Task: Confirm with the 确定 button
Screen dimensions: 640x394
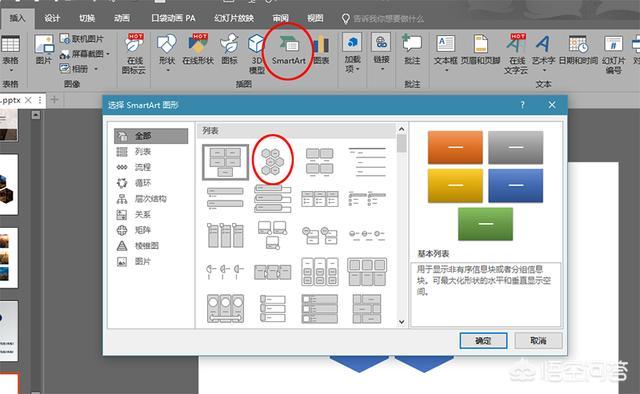Action: (483, 341)
